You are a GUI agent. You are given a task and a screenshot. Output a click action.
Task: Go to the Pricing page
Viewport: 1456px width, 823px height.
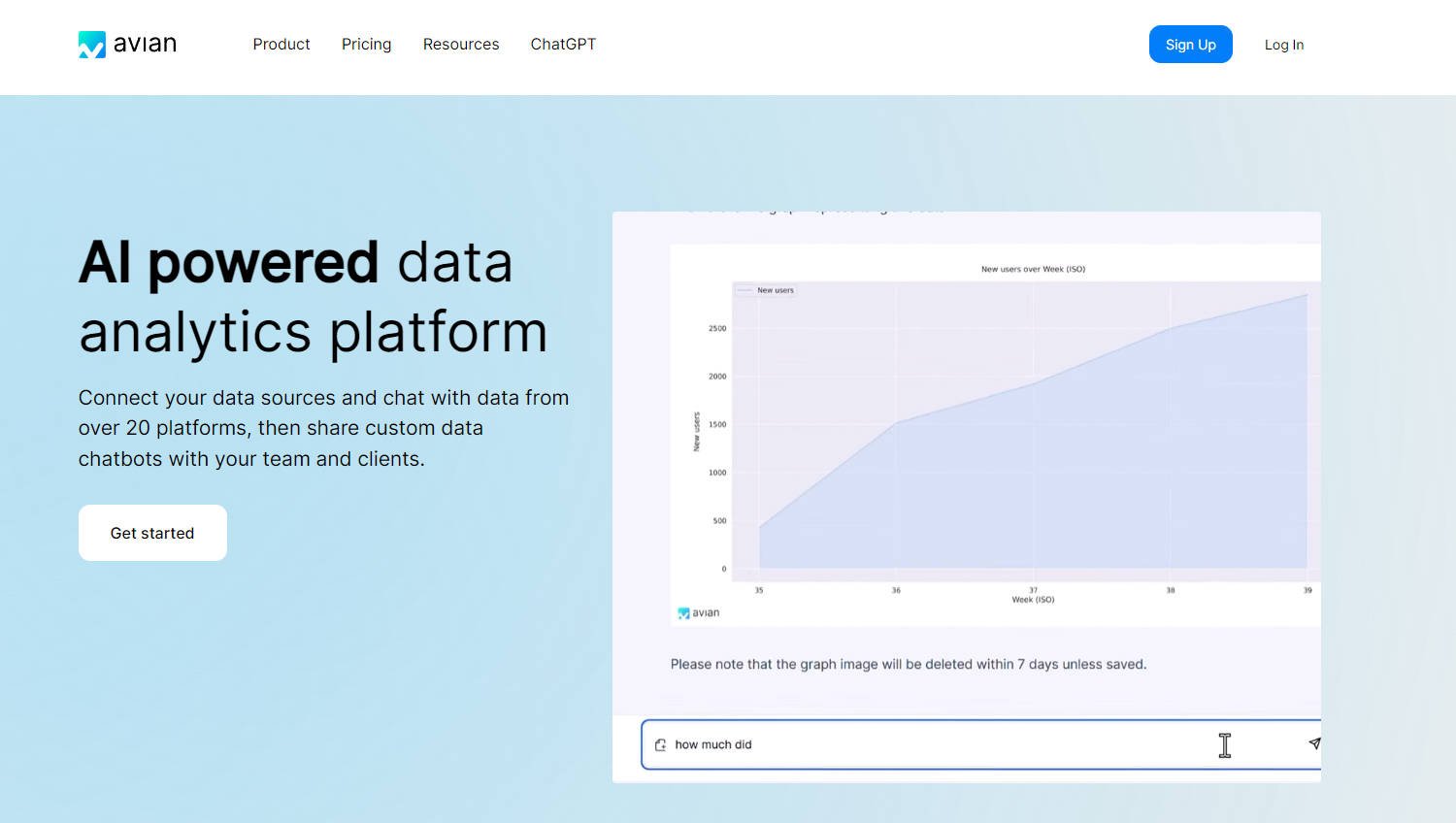click(366, 45)
